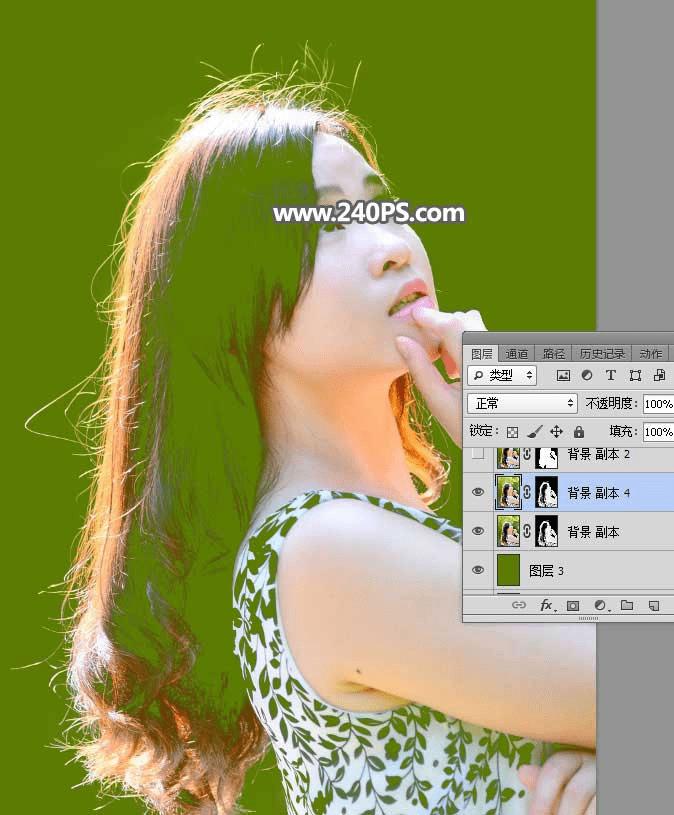Click mask link icon on 背景 副本 2

(527, 454)
